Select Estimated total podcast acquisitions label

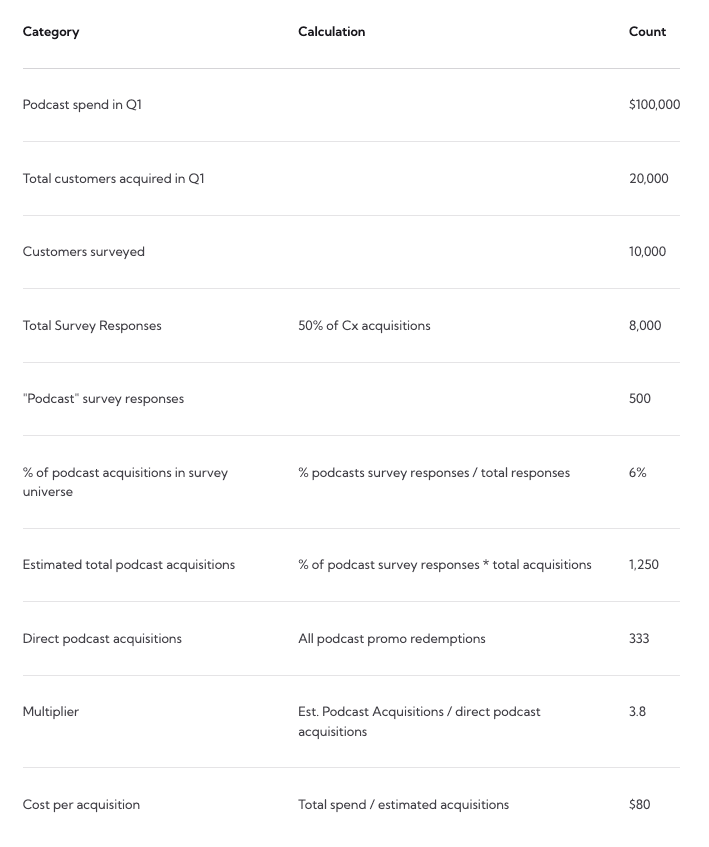129,565
